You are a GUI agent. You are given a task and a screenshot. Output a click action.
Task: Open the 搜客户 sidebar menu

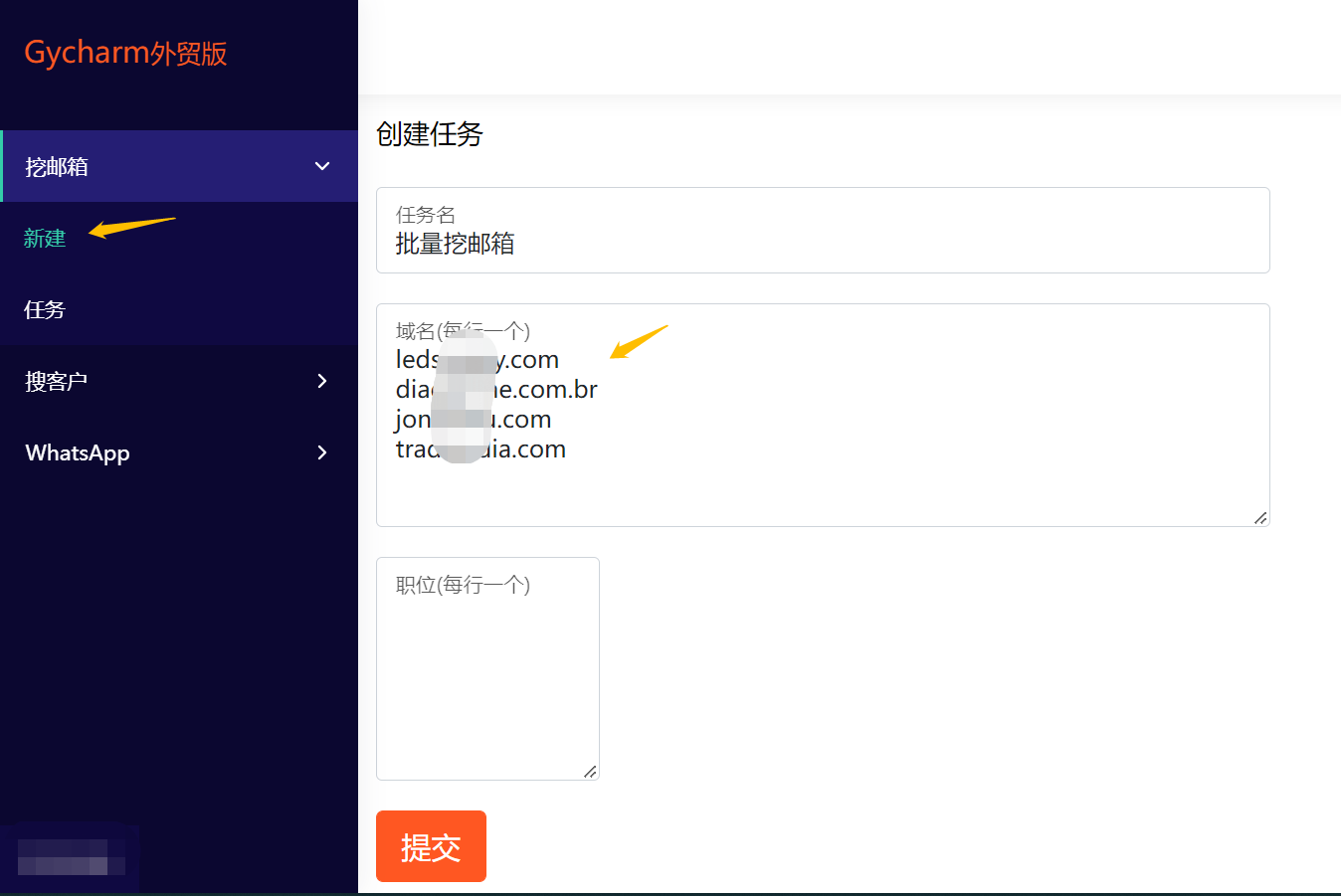(x=57, y=382)
